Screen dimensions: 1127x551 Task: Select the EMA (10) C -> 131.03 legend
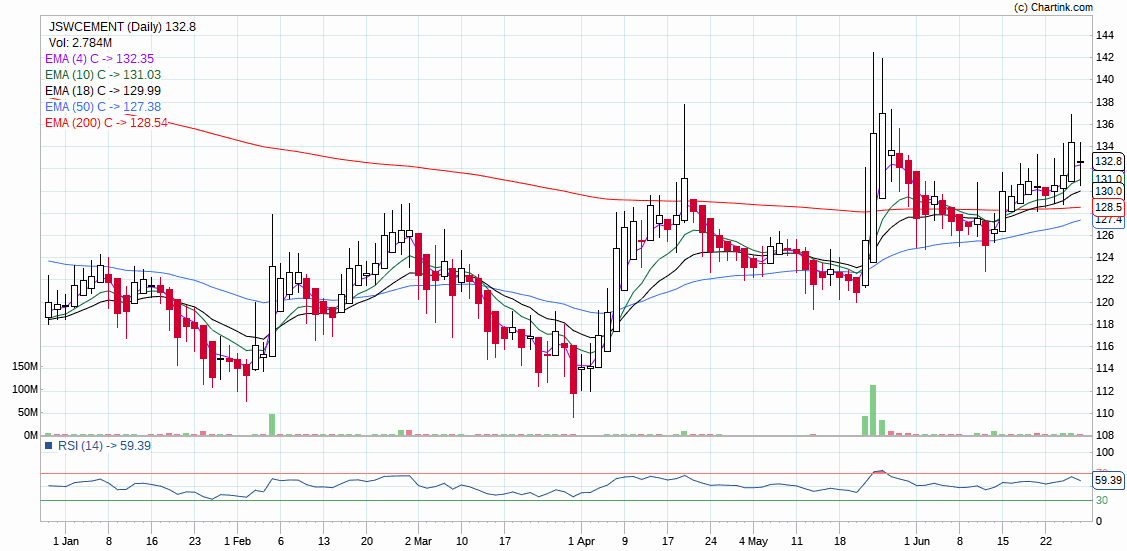point(102,75)
